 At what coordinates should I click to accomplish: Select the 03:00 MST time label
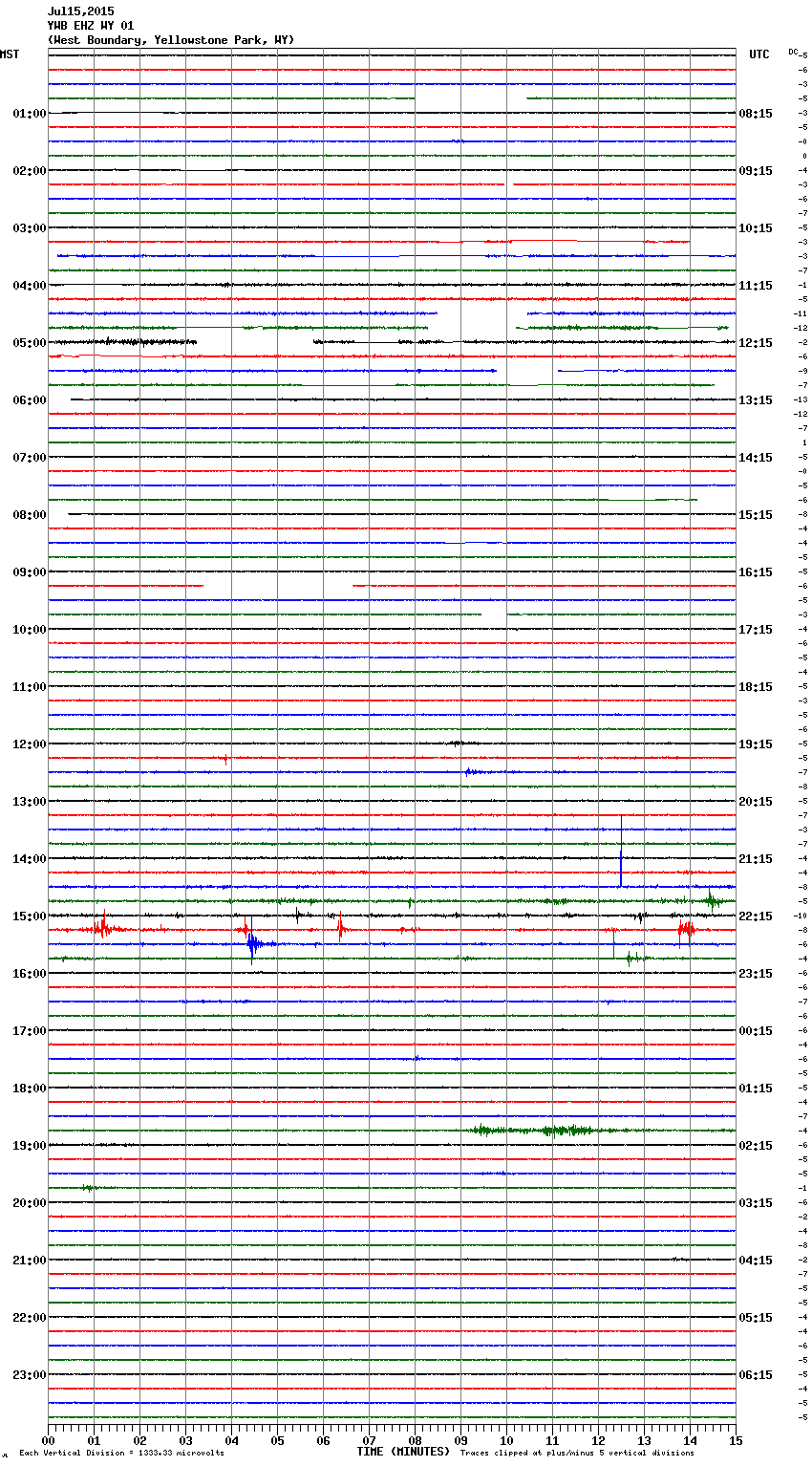coord(30,228)
